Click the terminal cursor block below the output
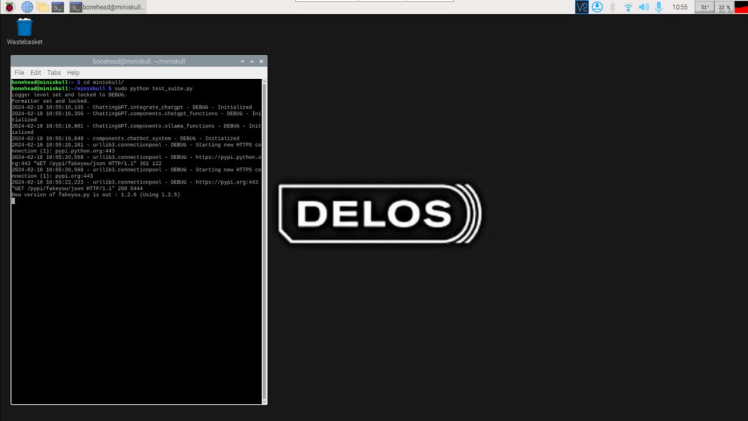This screenshot has width=748, height=421. click(13, 201)
